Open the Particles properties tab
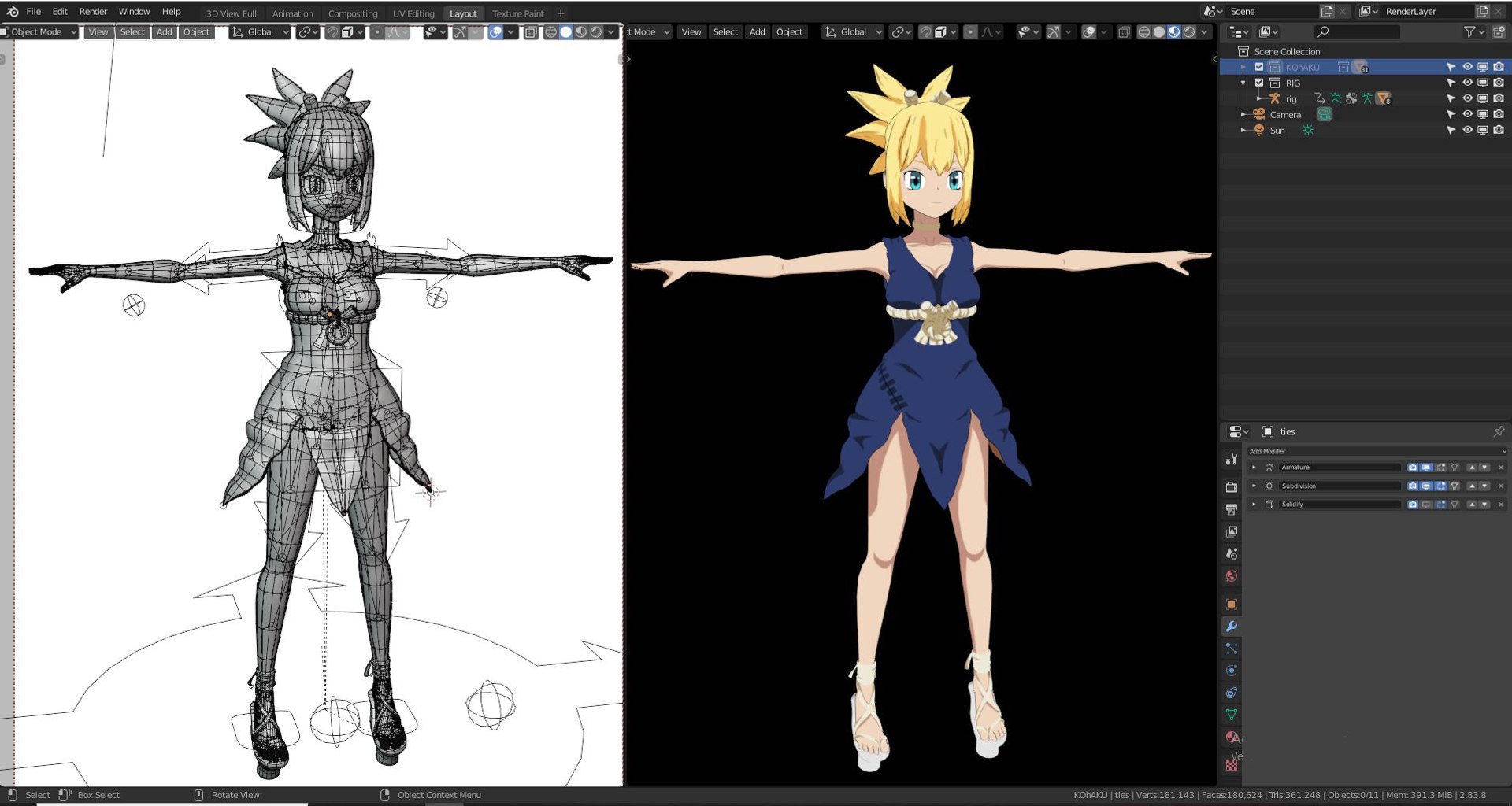The image size is (1512, 806). (1232, 649)
